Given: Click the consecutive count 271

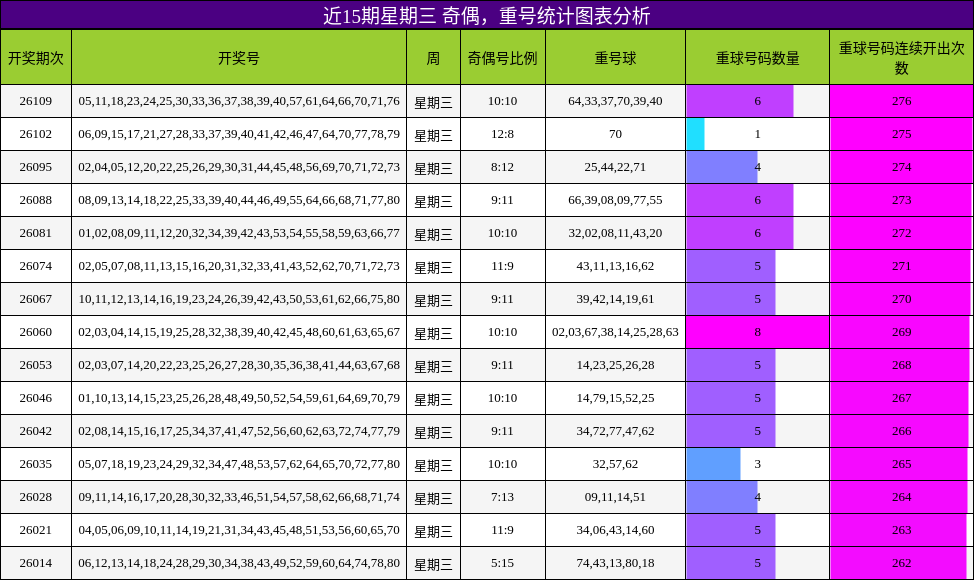Looking at the screenshot, I should pyautogui.click(x=902, y=265).
